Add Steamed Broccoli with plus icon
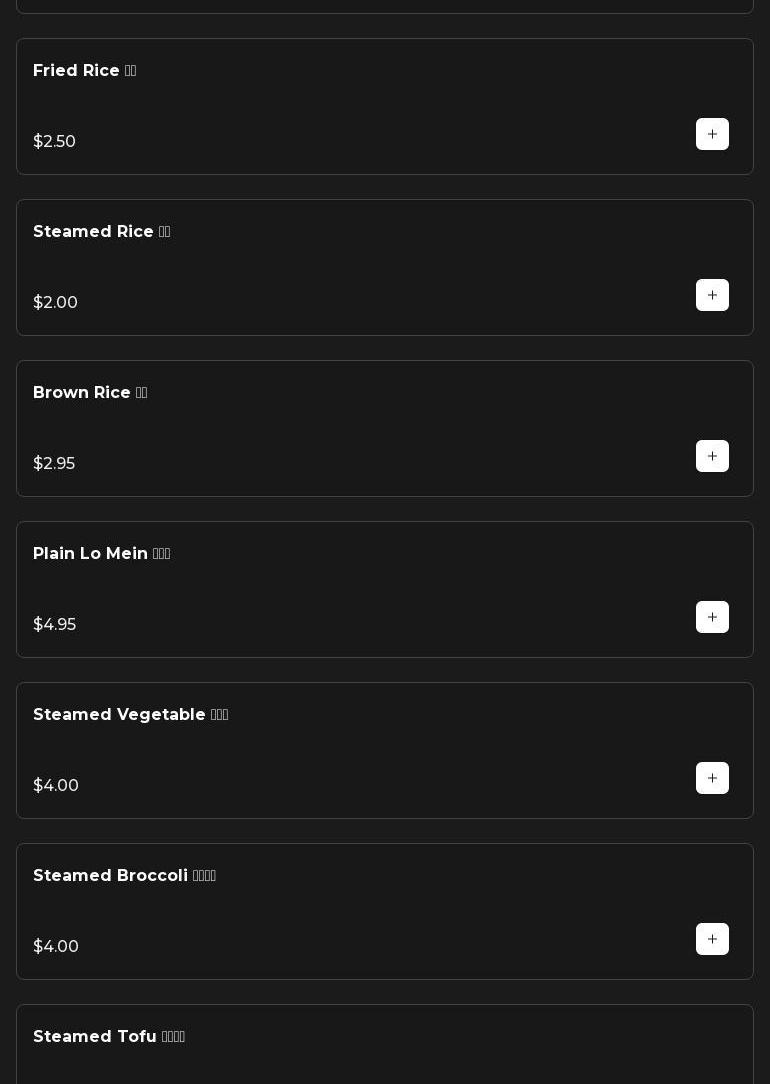Screen dimensions: 770x1084 point(712,939)
